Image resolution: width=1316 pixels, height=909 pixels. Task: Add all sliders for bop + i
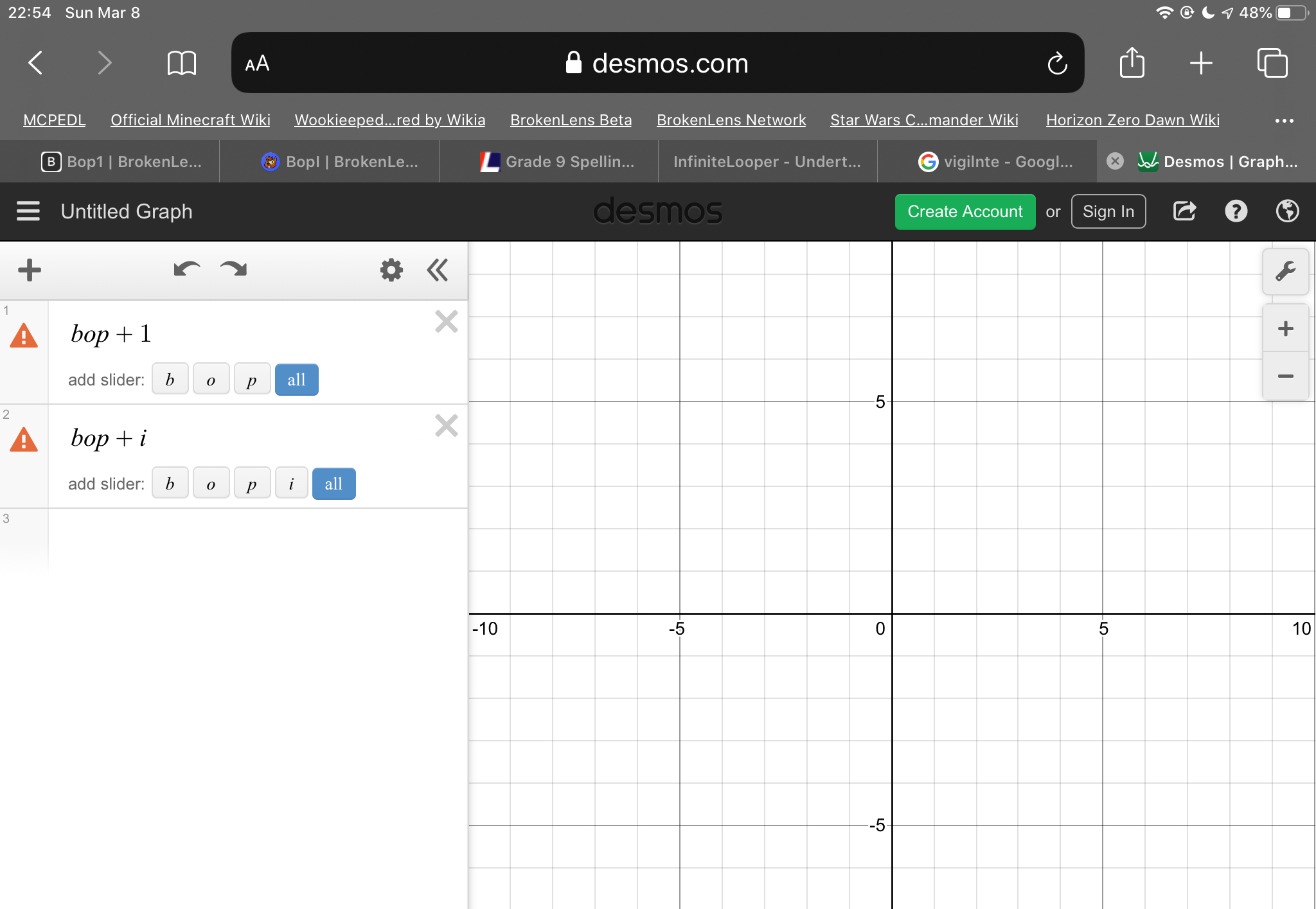[x=334, y=484]
